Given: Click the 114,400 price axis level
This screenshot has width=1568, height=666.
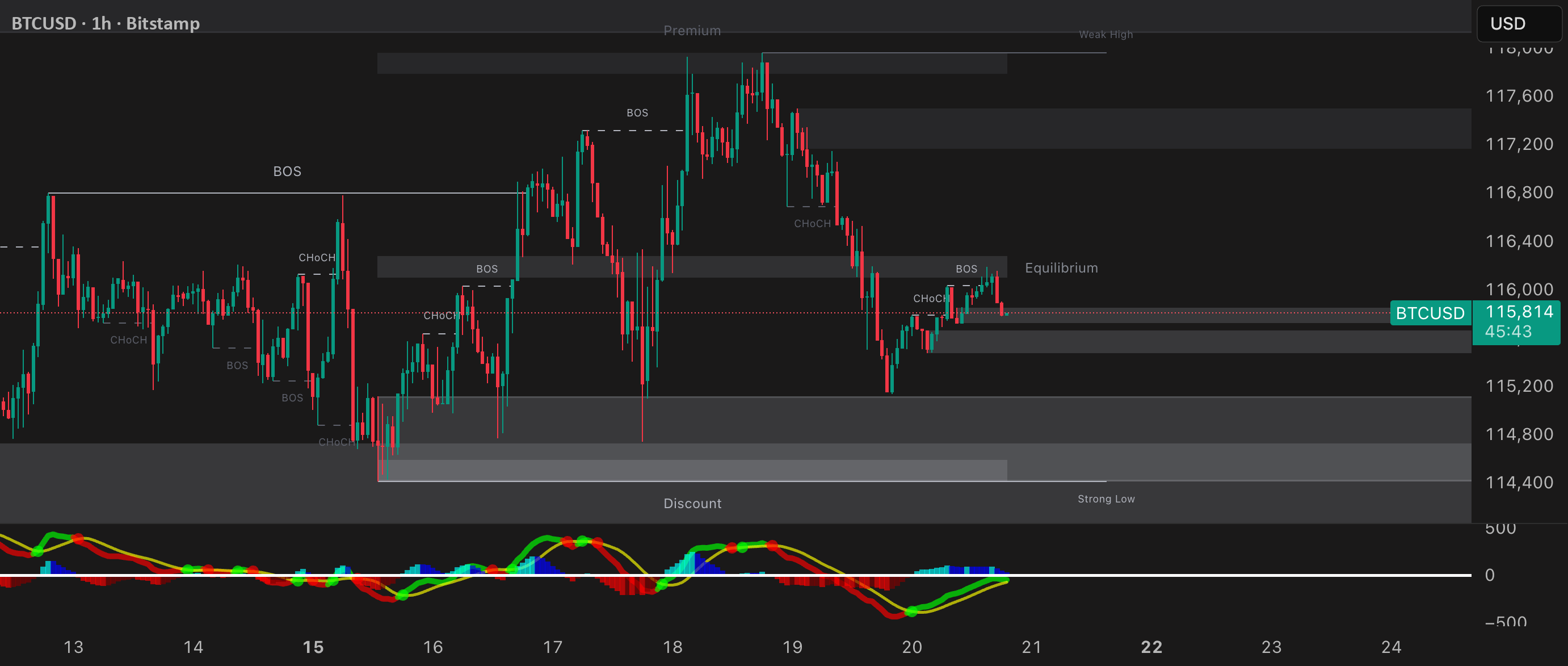Looking at the screenshot, I should (1519, 483).
